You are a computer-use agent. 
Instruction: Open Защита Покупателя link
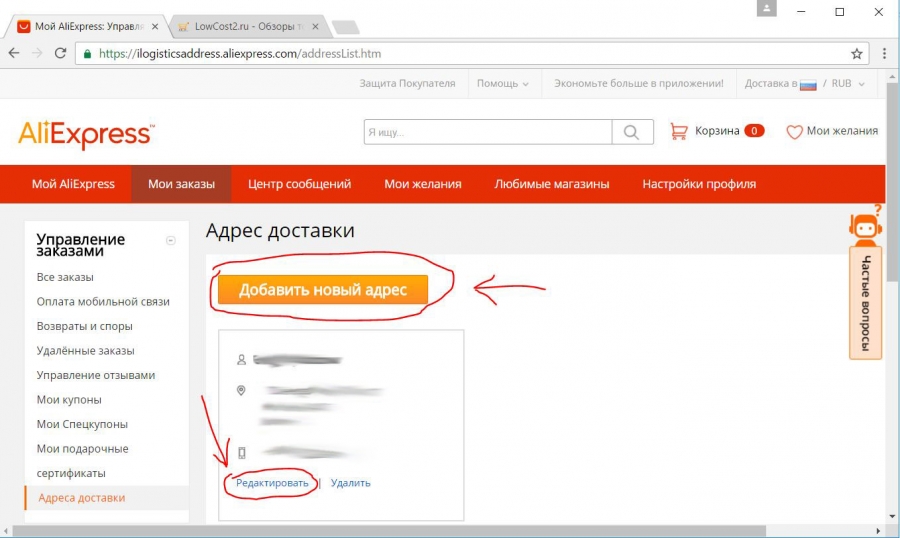tap(407, 83)
